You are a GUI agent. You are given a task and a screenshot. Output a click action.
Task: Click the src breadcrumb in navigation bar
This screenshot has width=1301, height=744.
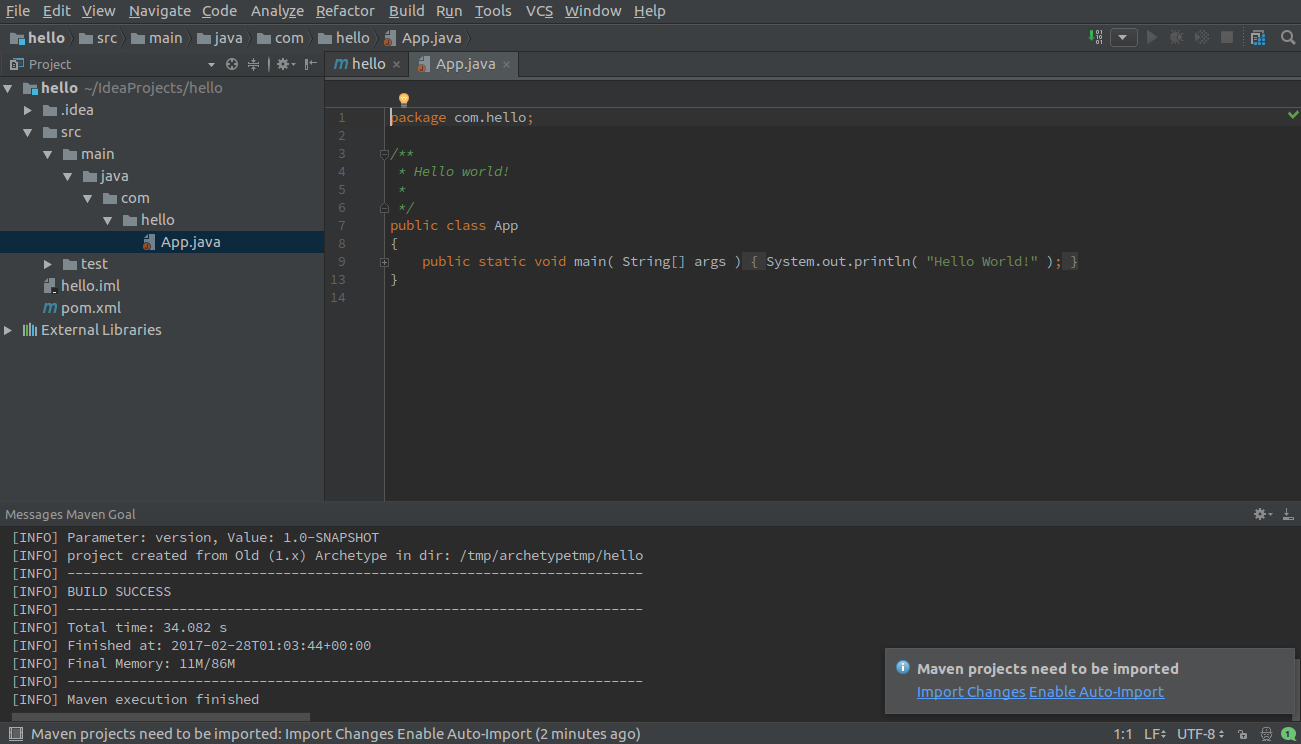pyautogui.click(x=97, y=38)
